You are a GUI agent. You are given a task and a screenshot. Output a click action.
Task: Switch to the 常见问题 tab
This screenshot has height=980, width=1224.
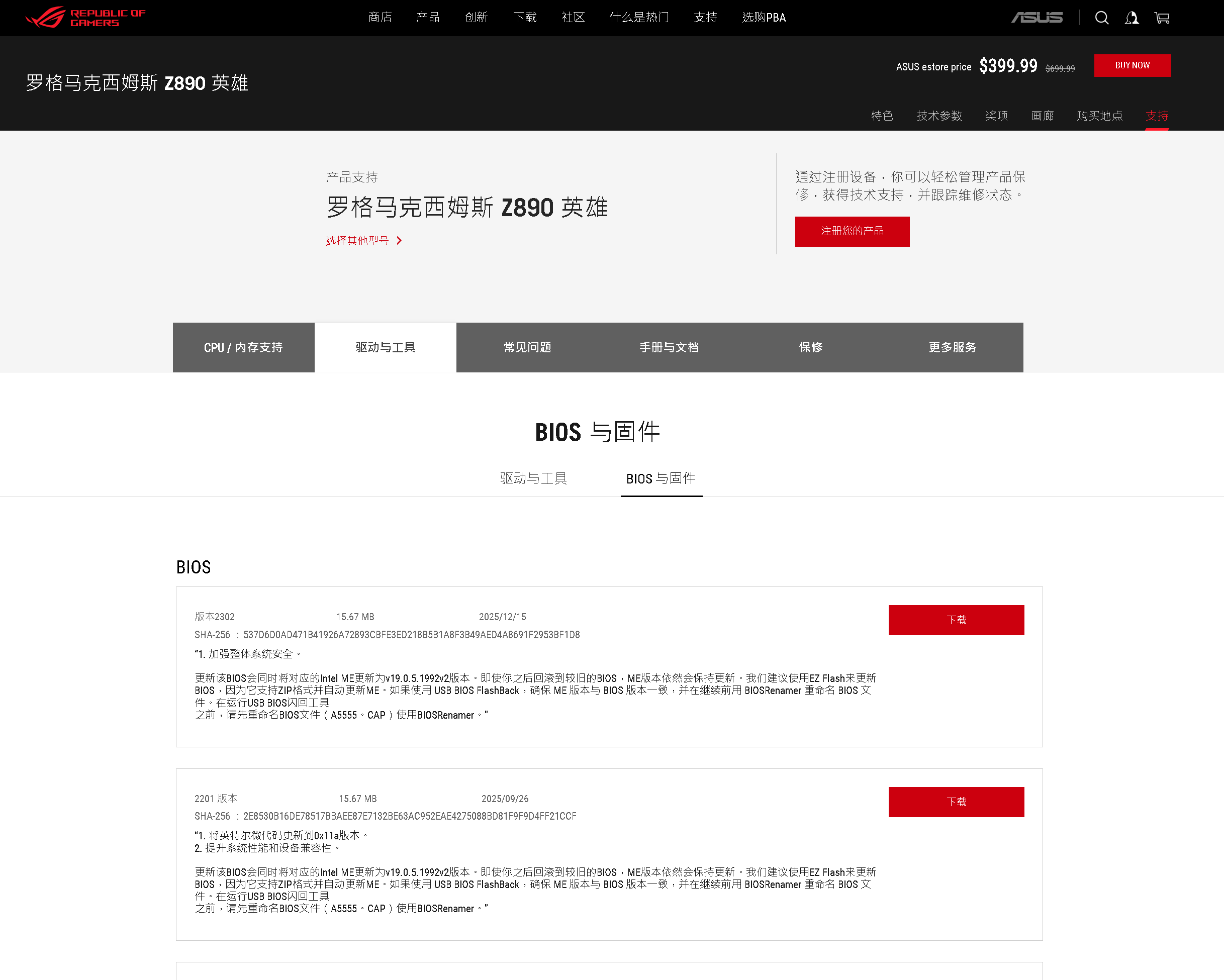[527, 347]
